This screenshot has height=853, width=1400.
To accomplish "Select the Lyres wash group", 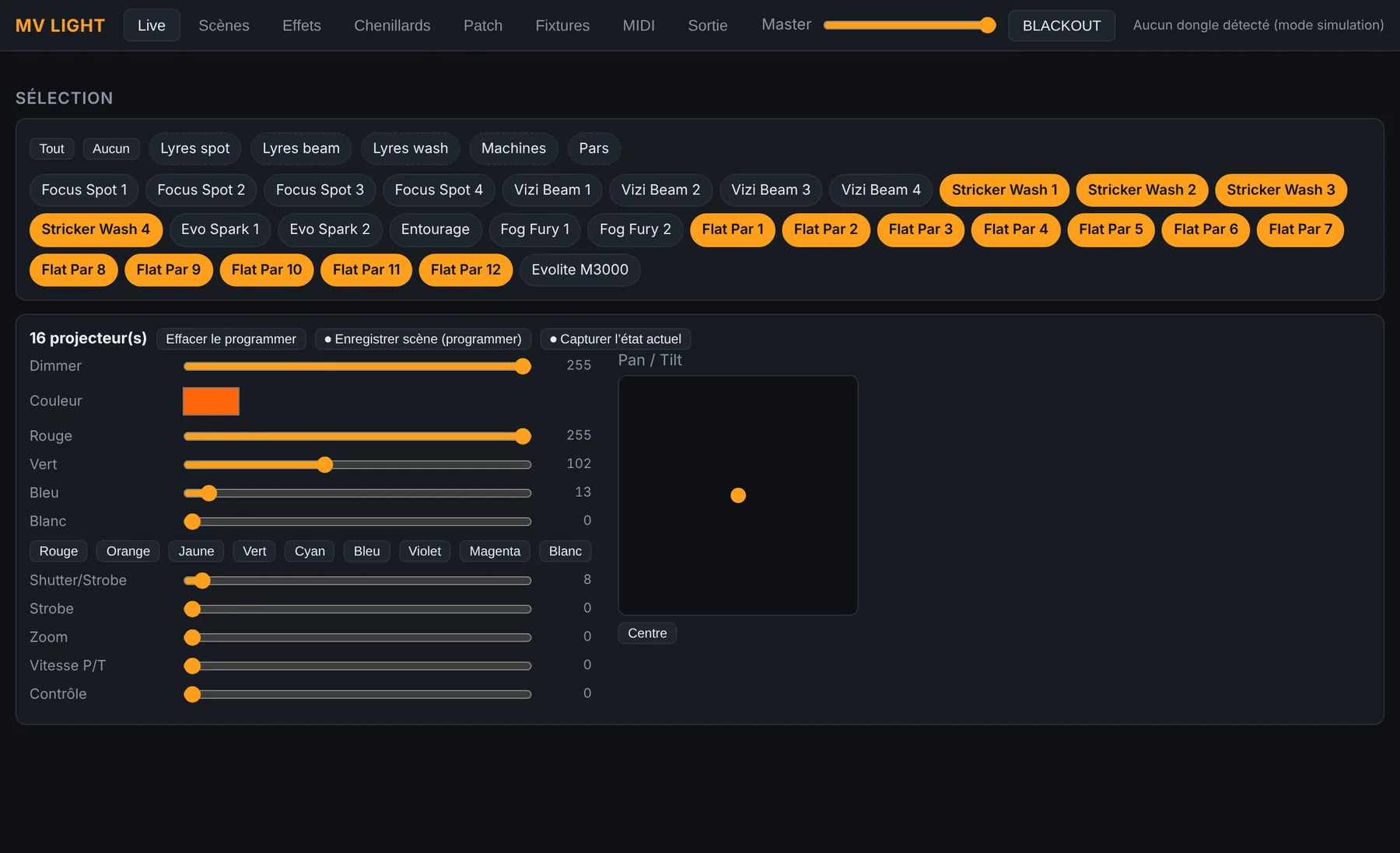I will pos(411,149).
